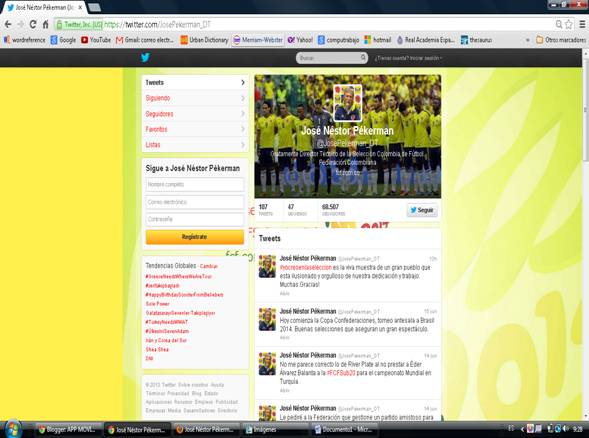Click the Twitter bird logo in header
589x438 pixels.
click(x=145, y=57)
